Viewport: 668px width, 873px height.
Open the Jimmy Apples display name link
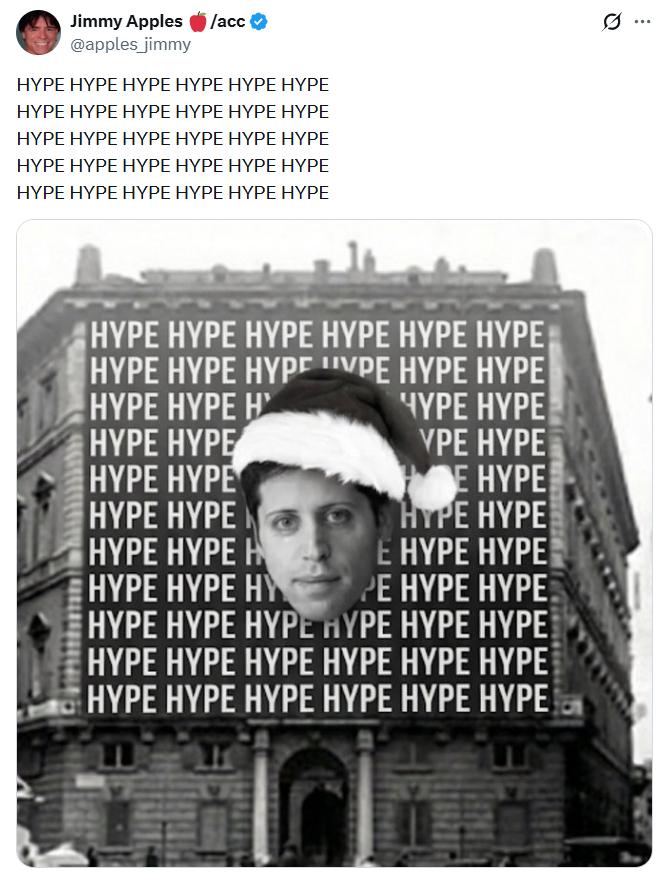point(126,21)
